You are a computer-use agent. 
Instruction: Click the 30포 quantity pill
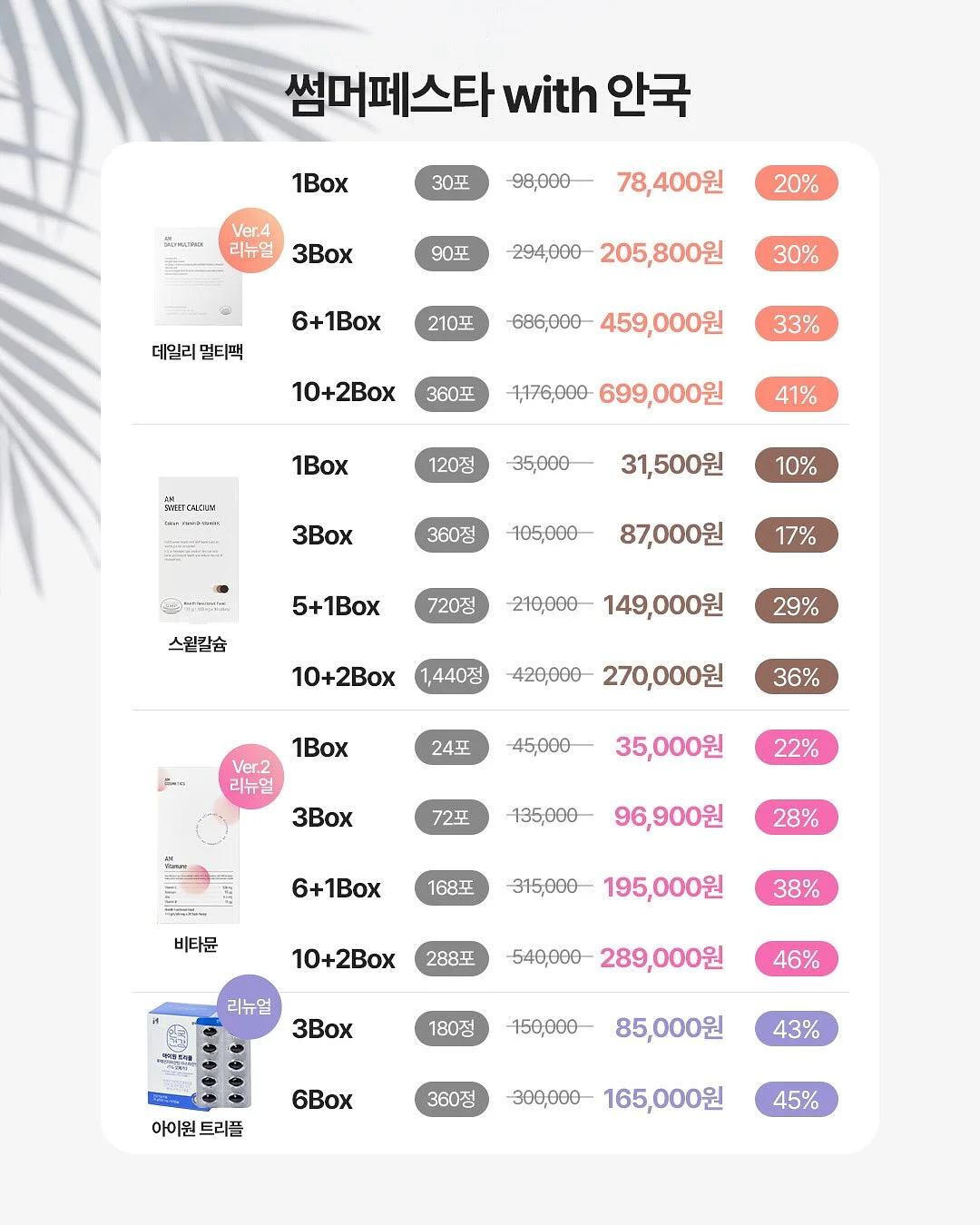point(451,182)
